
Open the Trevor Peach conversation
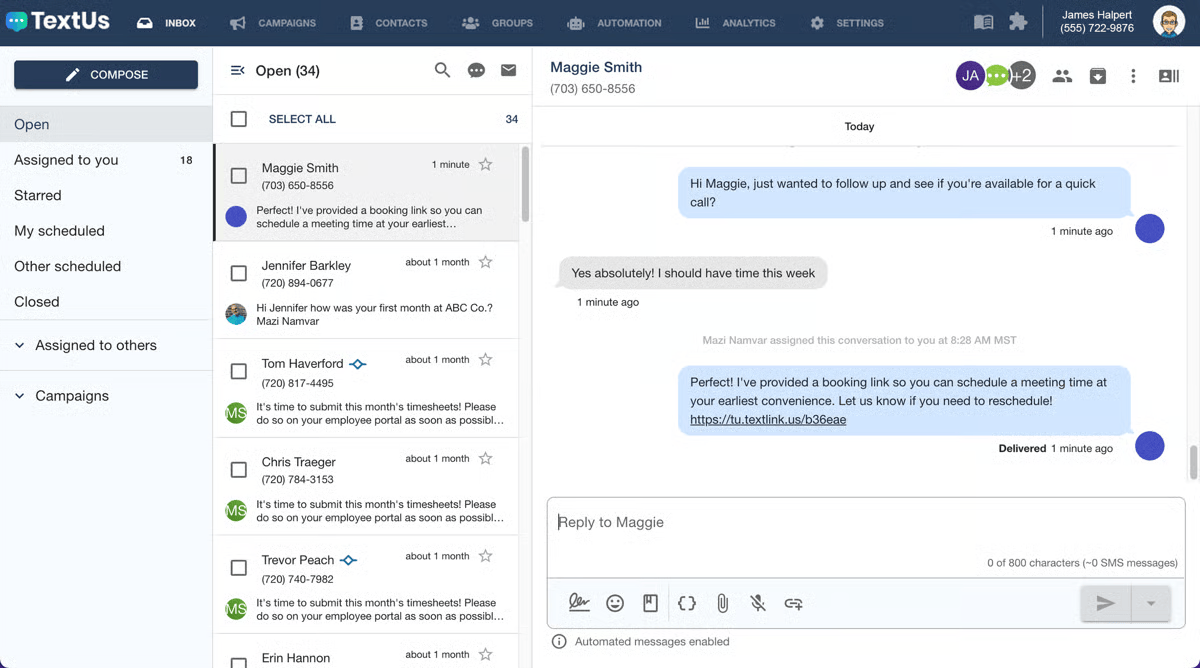click(x=366, y=585)
